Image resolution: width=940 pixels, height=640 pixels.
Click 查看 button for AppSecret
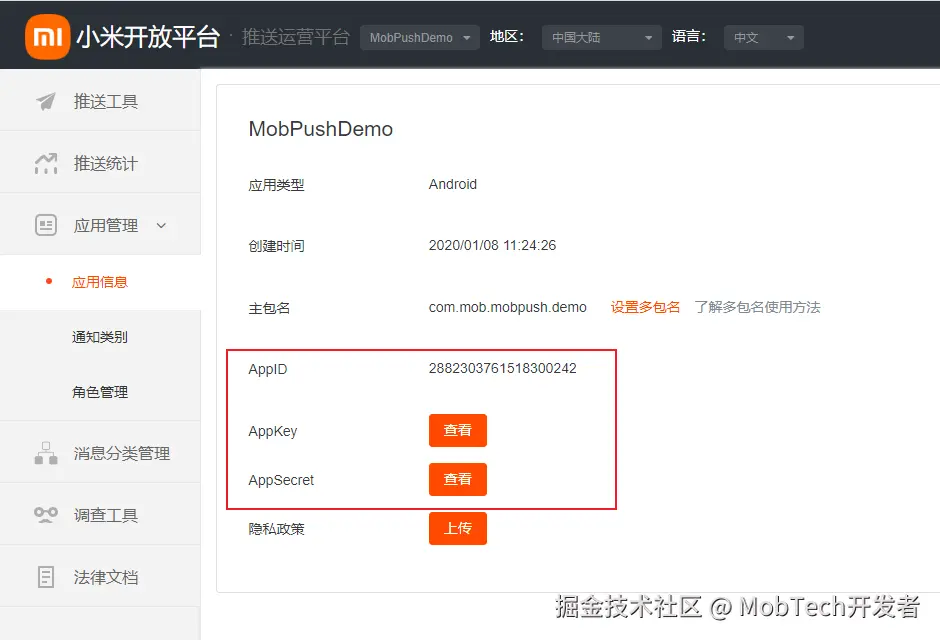coord(457,479)
